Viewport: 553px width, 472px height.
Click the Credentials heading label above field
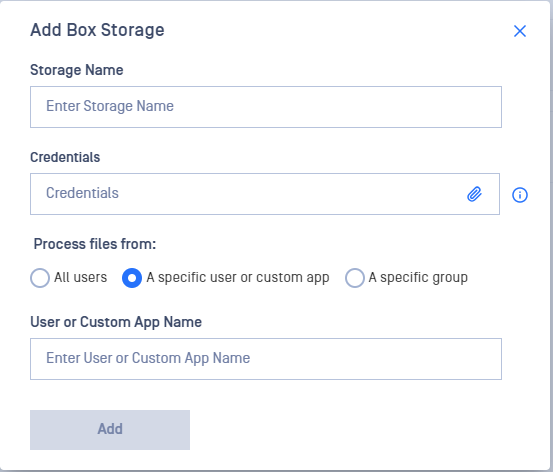[x=65, y=157]
